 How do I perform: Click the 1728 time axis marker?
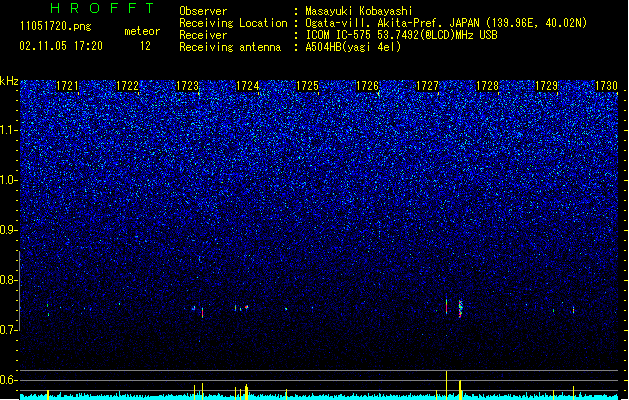tap(487, 86)
